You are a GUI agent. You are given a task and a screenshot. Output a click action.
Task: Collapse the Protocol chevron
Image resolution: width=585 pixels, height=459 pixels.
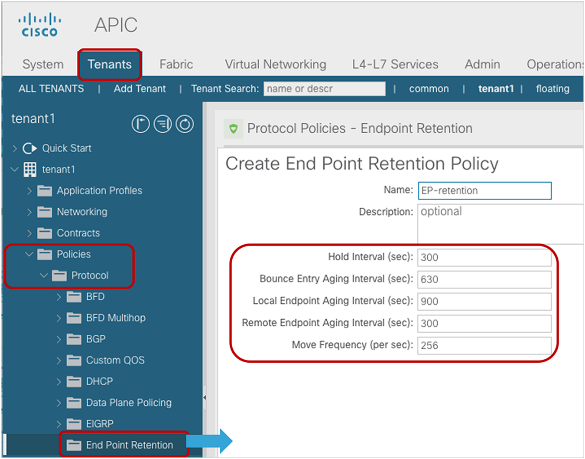click(x=44, y=276)
